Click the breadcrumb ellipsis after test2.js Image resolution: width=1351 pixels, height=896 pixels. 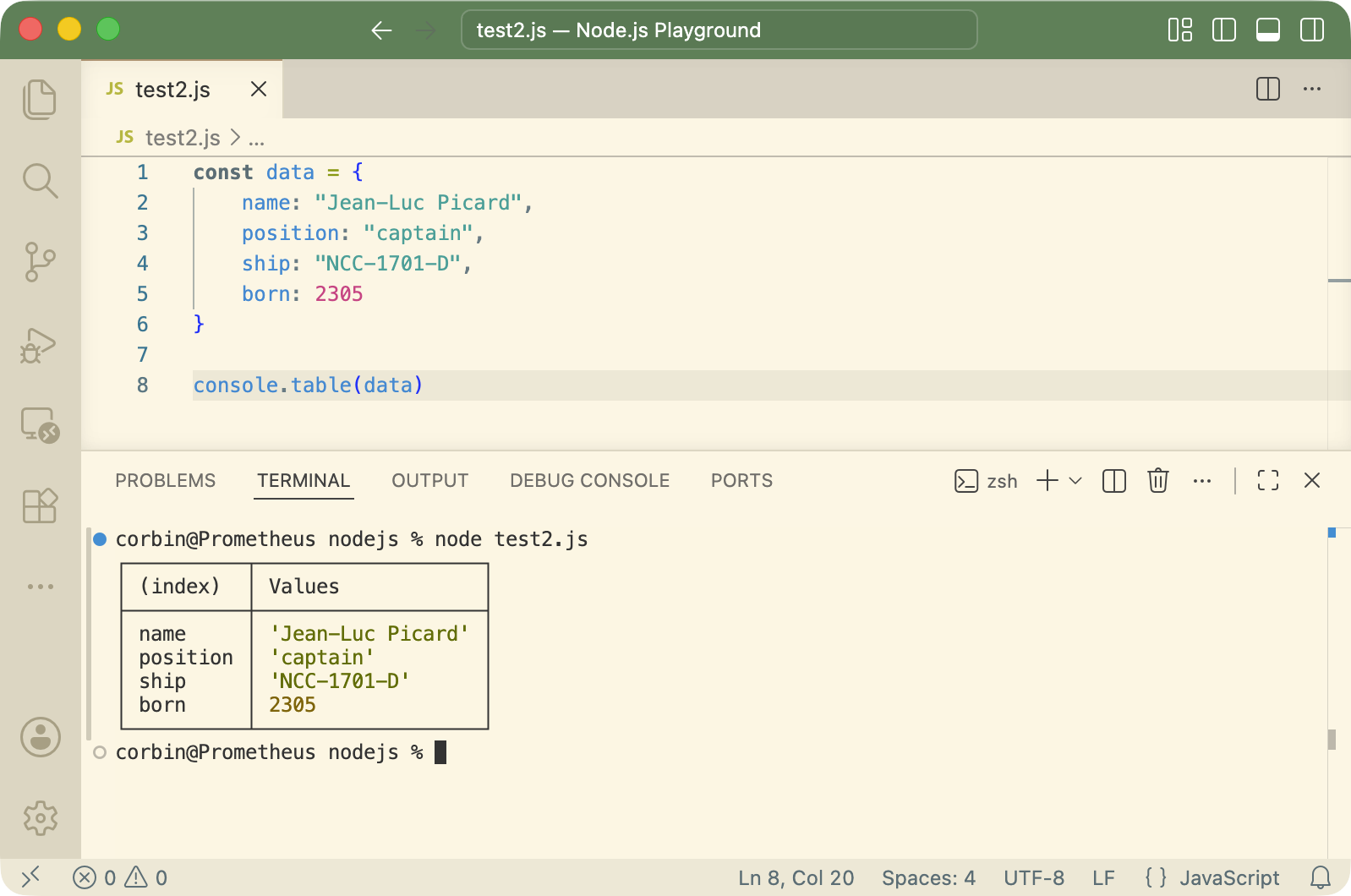point(256,139)
